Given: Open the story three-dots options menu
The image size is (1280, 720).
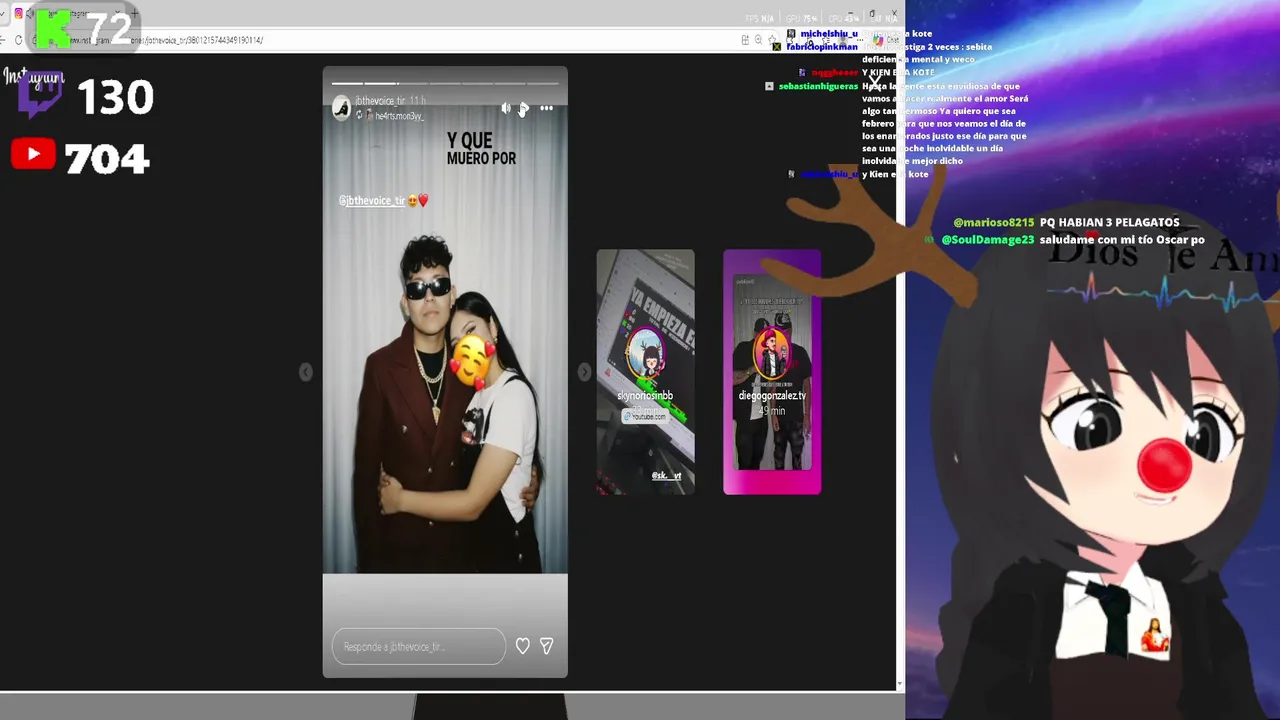Looking at the screenshot, I should click(x=546, y=108).
